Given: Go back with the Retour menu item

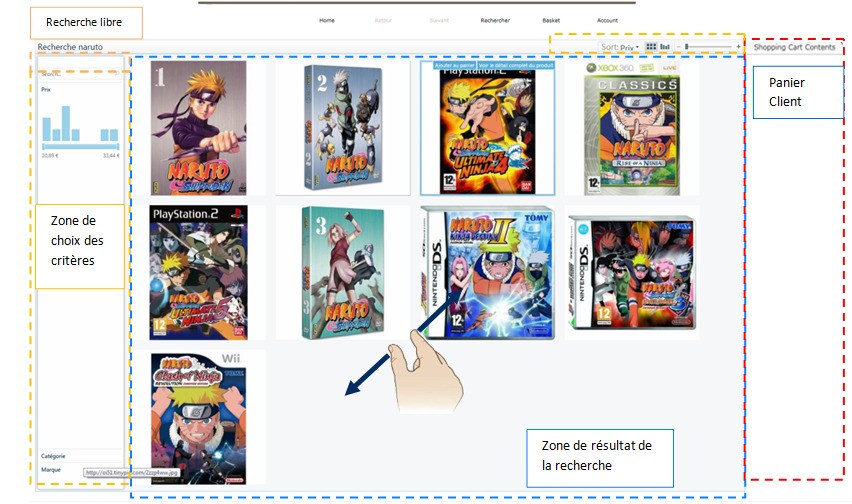Looking at the screenshot, I should 383,21.
